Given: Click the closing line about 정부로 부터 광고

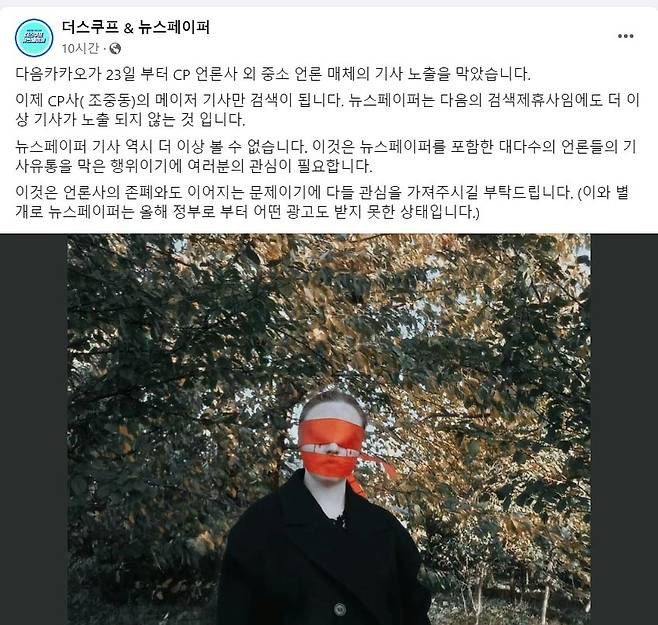Looking at the screenshot, I should point(247,212).
